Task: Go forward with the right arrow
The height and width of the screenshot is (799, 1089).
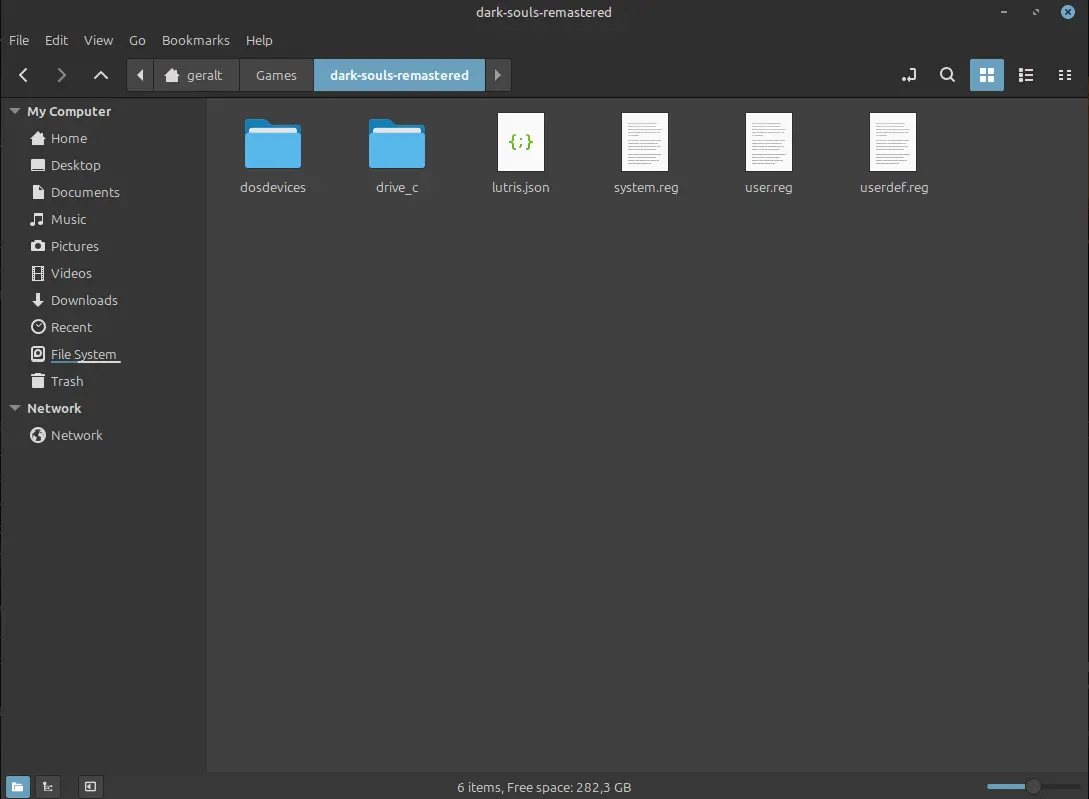Action: [61, 75]
